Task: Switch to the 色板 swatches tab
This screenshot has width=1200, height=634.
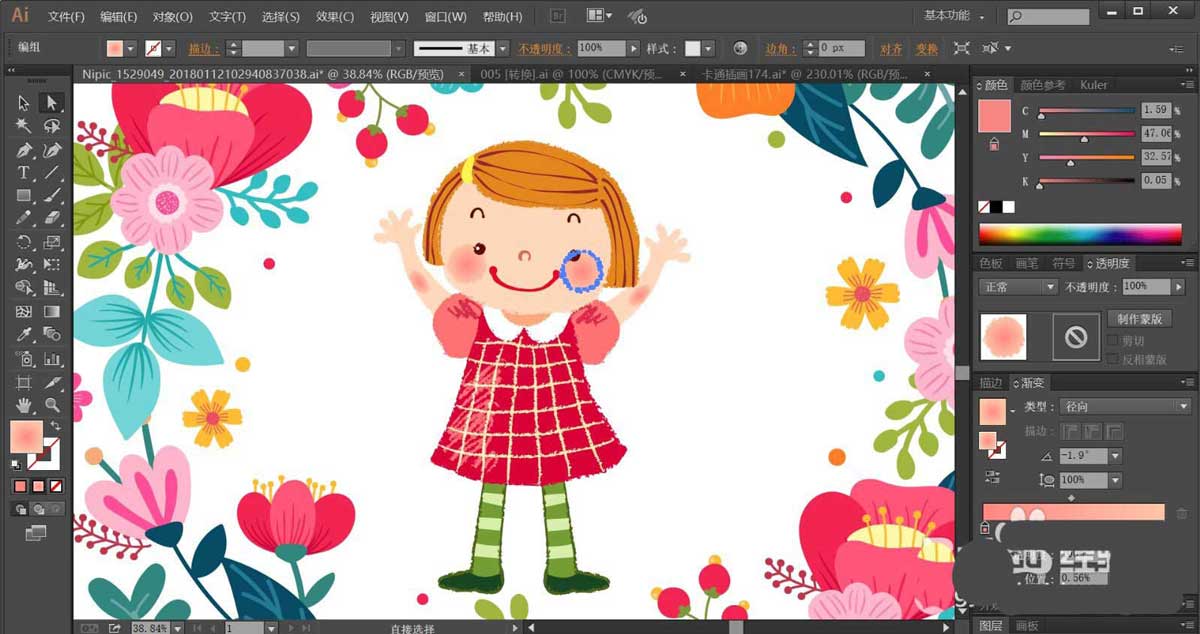Action: 990,264
